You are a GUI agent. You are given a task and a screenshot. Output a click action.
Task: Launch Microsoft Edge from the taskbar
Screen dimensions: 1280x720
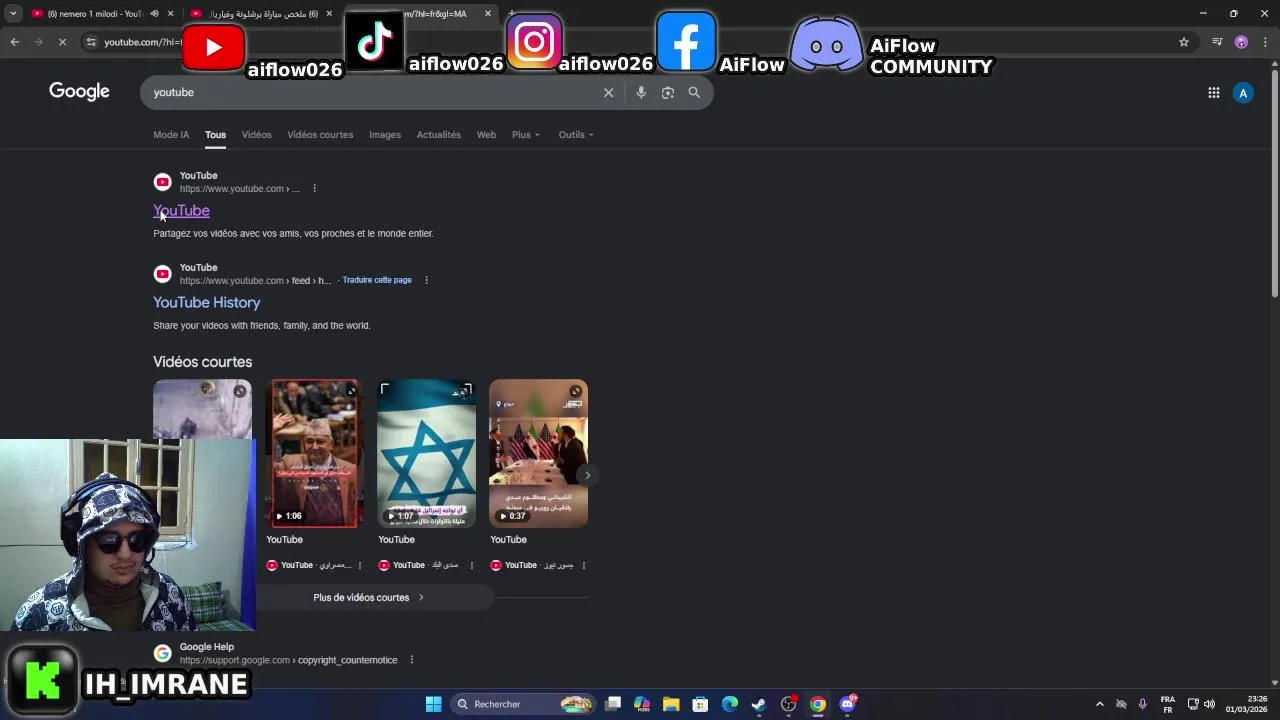coord(730,704)
